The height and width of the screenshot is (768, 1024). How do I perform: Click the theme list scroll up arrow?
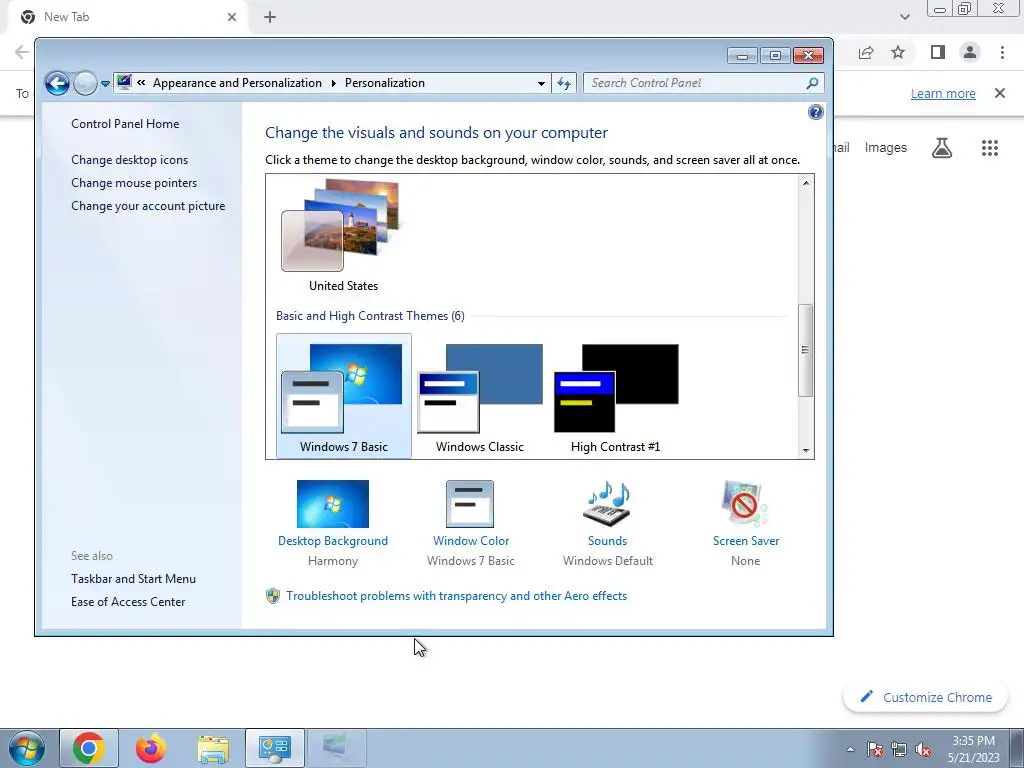pyautogui.click(x=806, y=183)
